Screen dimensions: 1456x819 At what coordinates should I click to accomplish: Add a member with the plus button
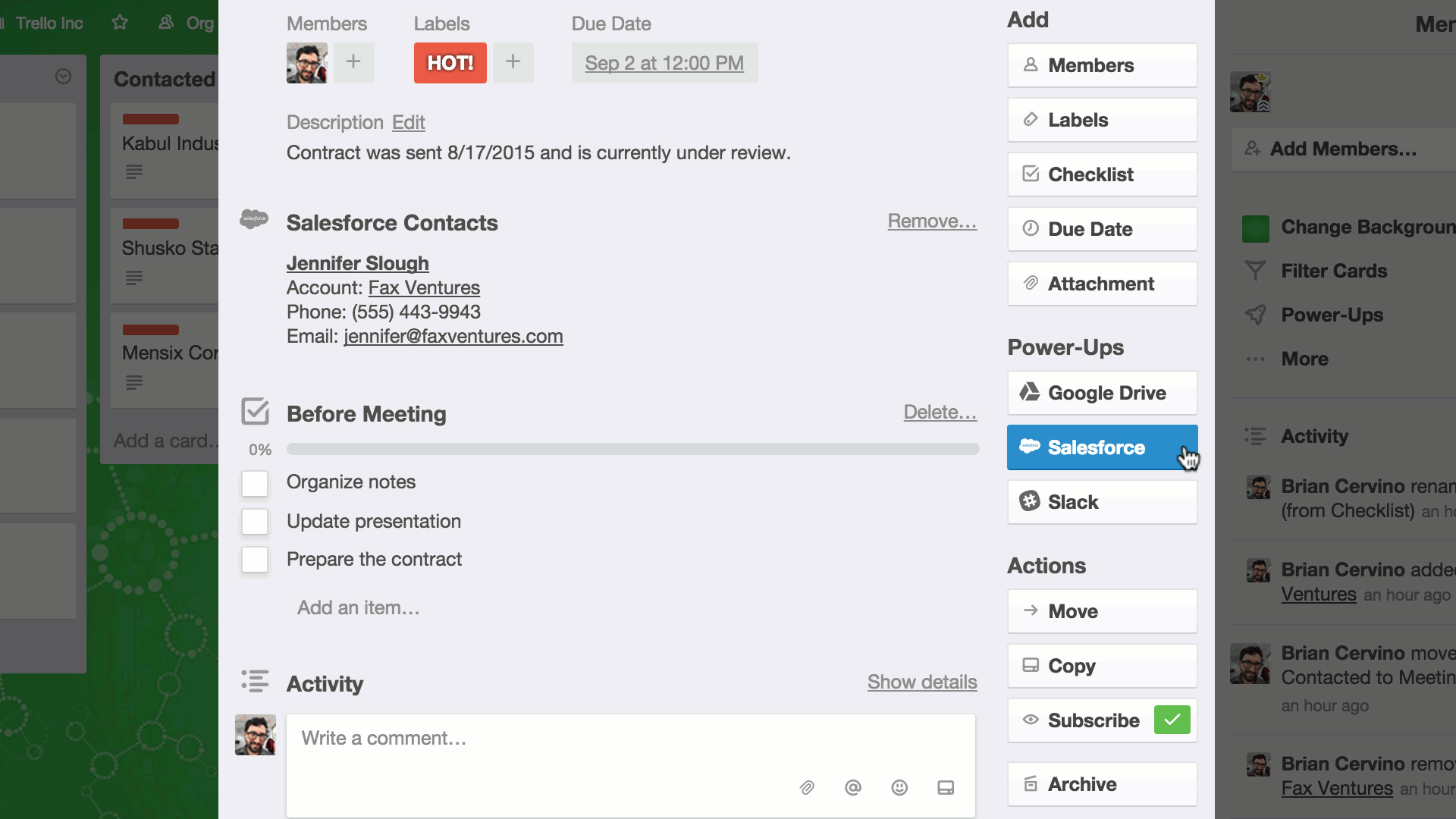tap(353, 62)
